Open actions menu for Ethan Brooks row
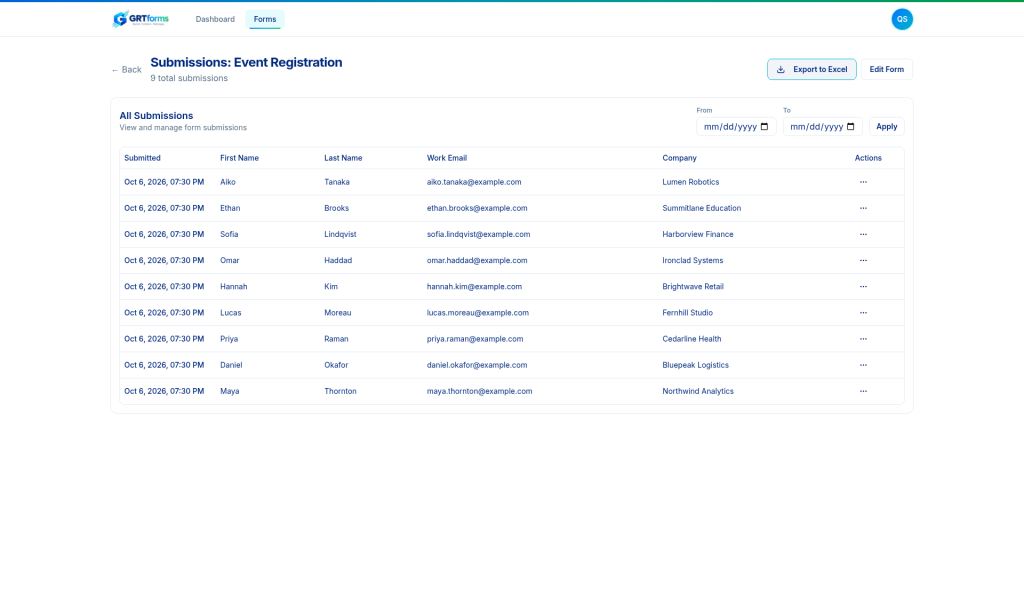Viewport: 1024px width, 594px height. [863, 208]
